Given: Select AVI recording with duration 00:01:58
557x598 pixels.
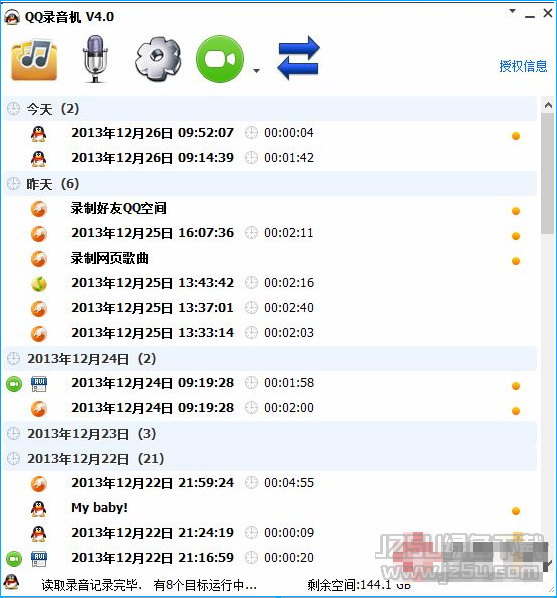Looking at the screenshot, I should [270, 383].
